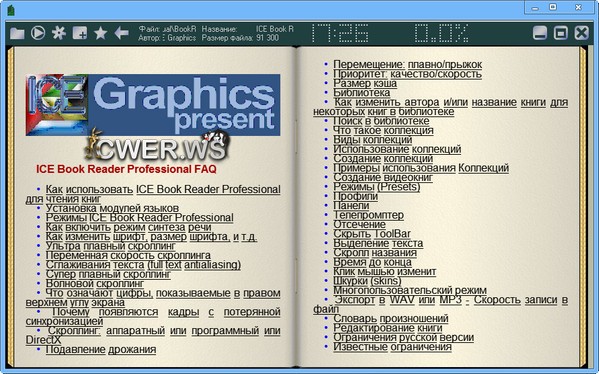Open FAQ entry Ограничения русской версии
Image resolution: width=599 pixels, height=374 pixels.
tap(403, 337)
